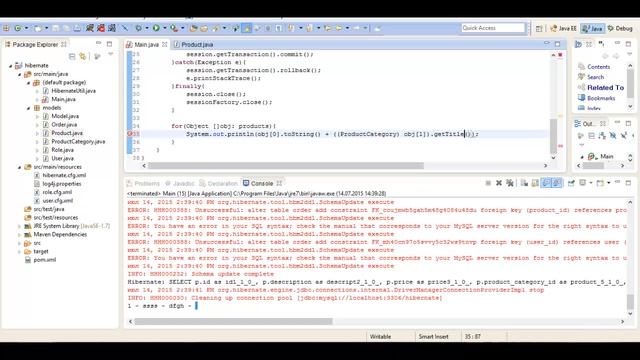Select the Java perspective button
This screenshot has height=360, width=640.
pyautogui.click(x=592, y=28)
